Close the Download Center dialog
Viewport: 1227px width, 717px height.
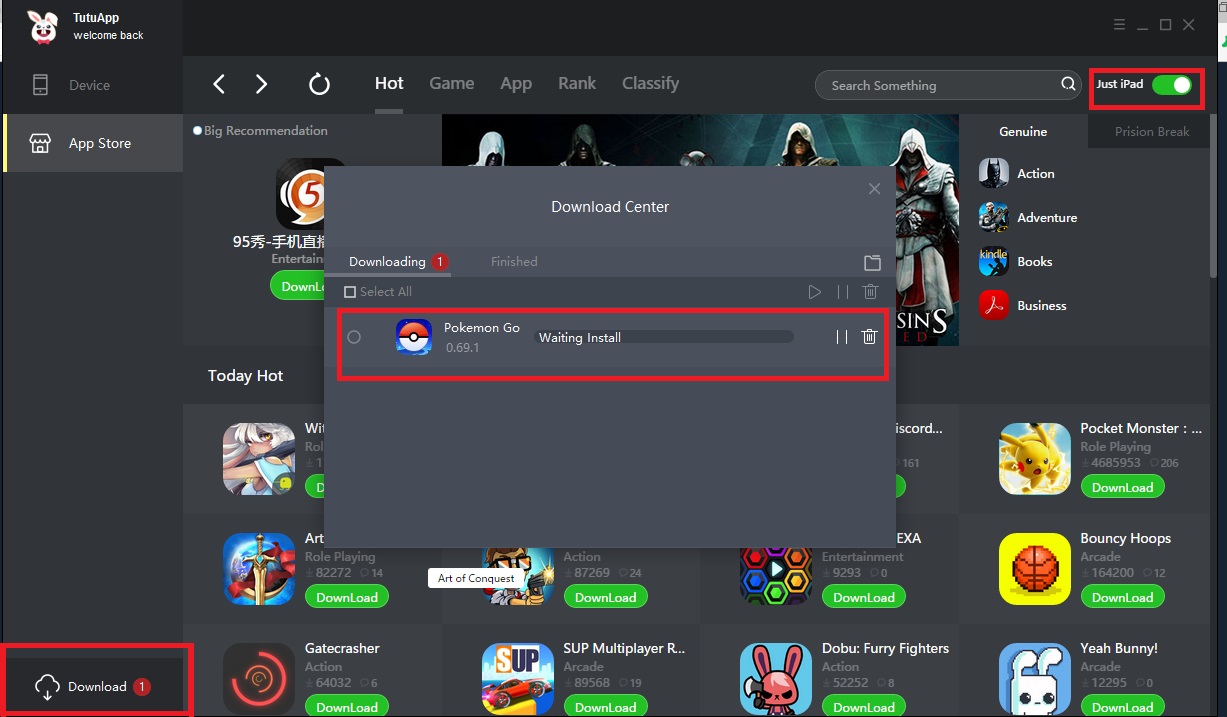pyautogui.click(x=874, y=189)
